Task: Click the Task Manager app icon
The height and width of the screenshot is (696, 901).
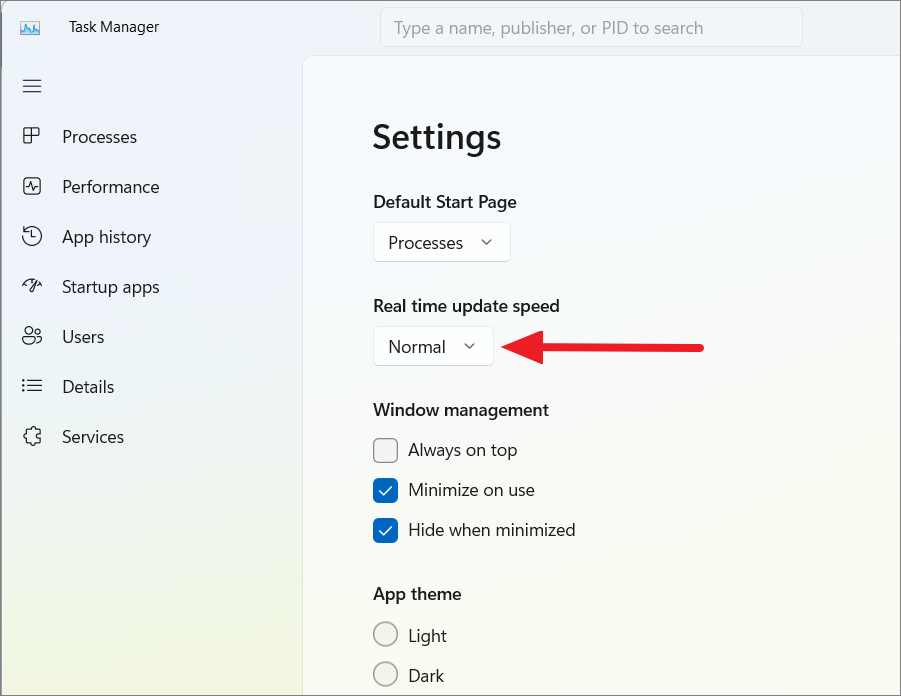Action: [x=30, y=28]
